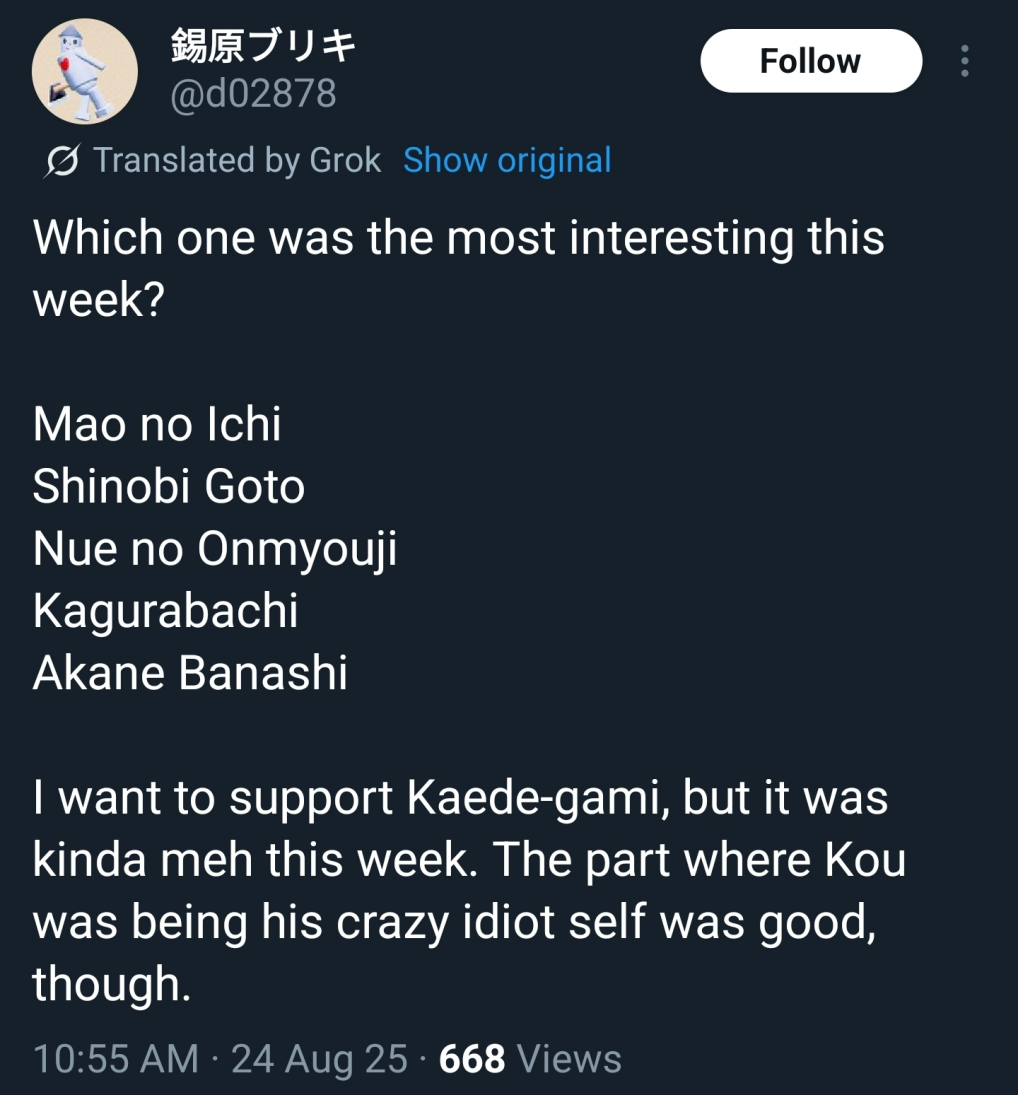Viewport: 1018px width, 1095px height.
Task: Select the Translated by Grok label
Action: [x=237, y=161]
